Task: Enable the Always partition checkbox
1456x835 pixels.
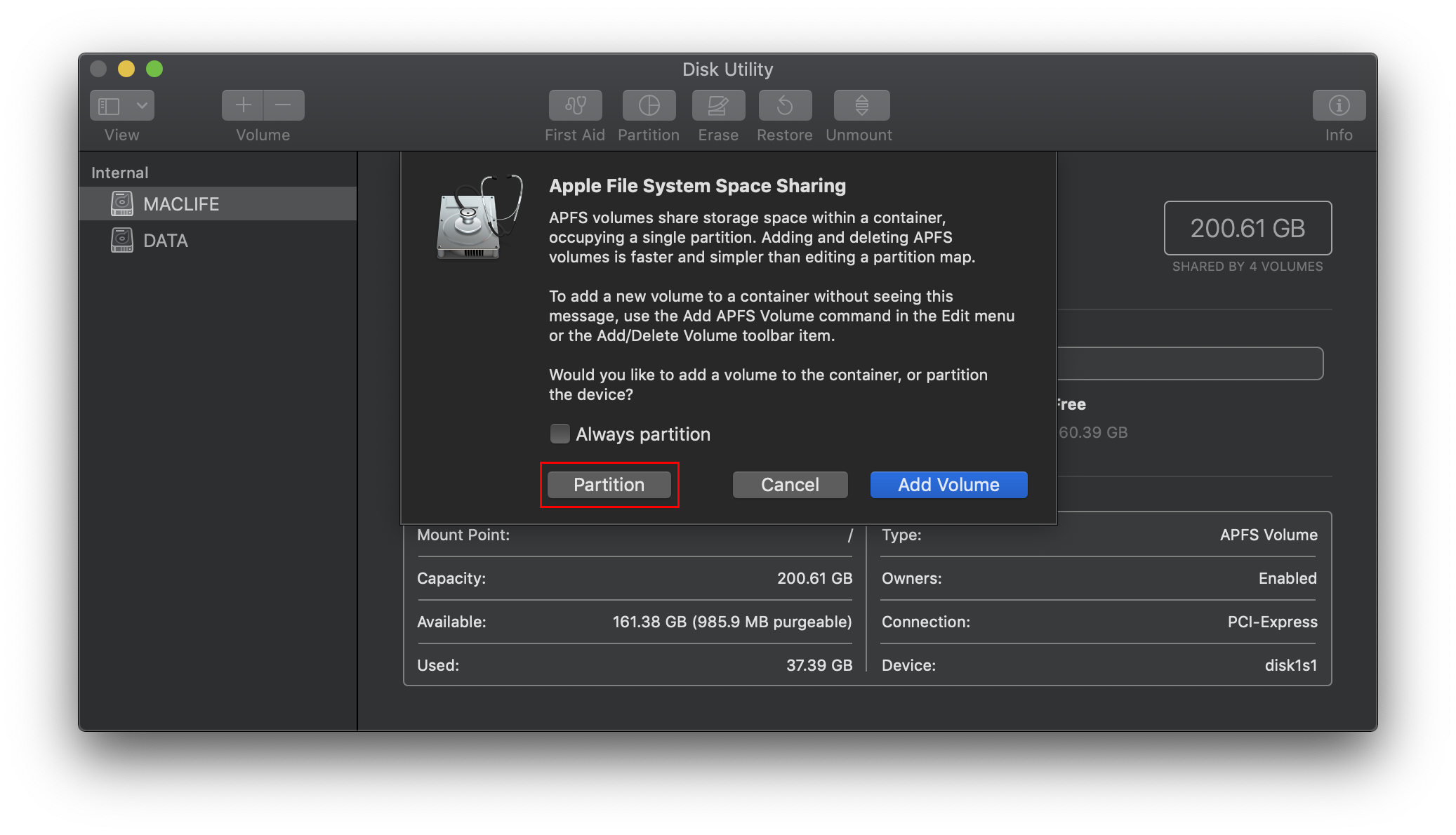Action: click(560, 434)
